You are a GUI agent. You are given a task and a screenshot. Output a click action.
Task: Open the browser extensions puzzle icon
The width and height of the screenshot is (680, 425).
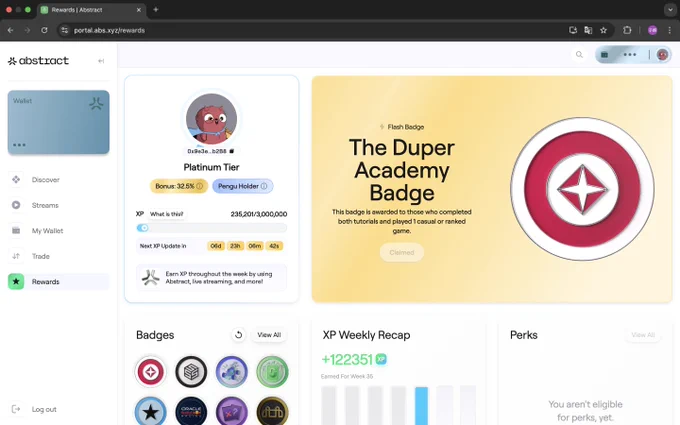[x=627, y=30]
